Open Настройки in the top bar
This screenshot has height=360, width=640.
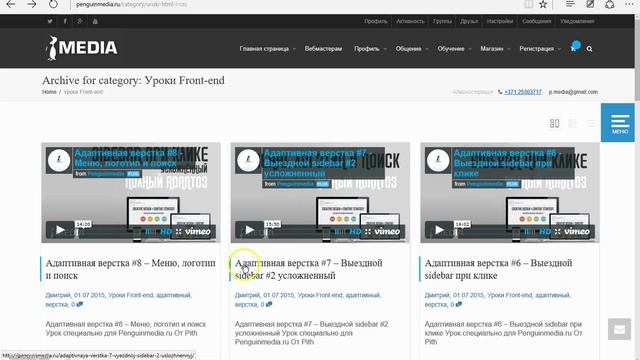point(500,21)
